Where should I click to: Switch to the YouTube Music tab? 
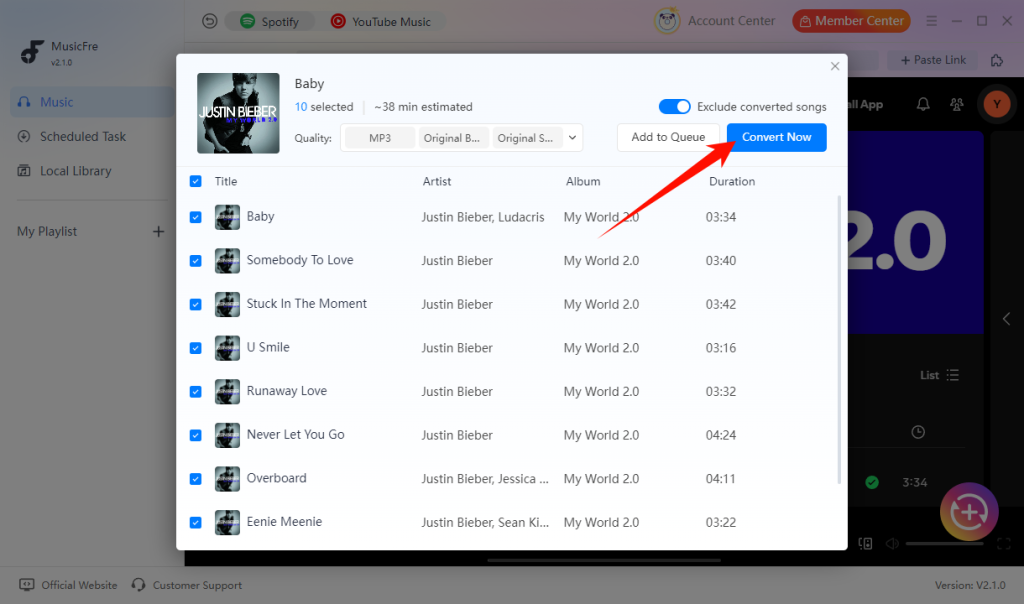(x=381, y=22)
